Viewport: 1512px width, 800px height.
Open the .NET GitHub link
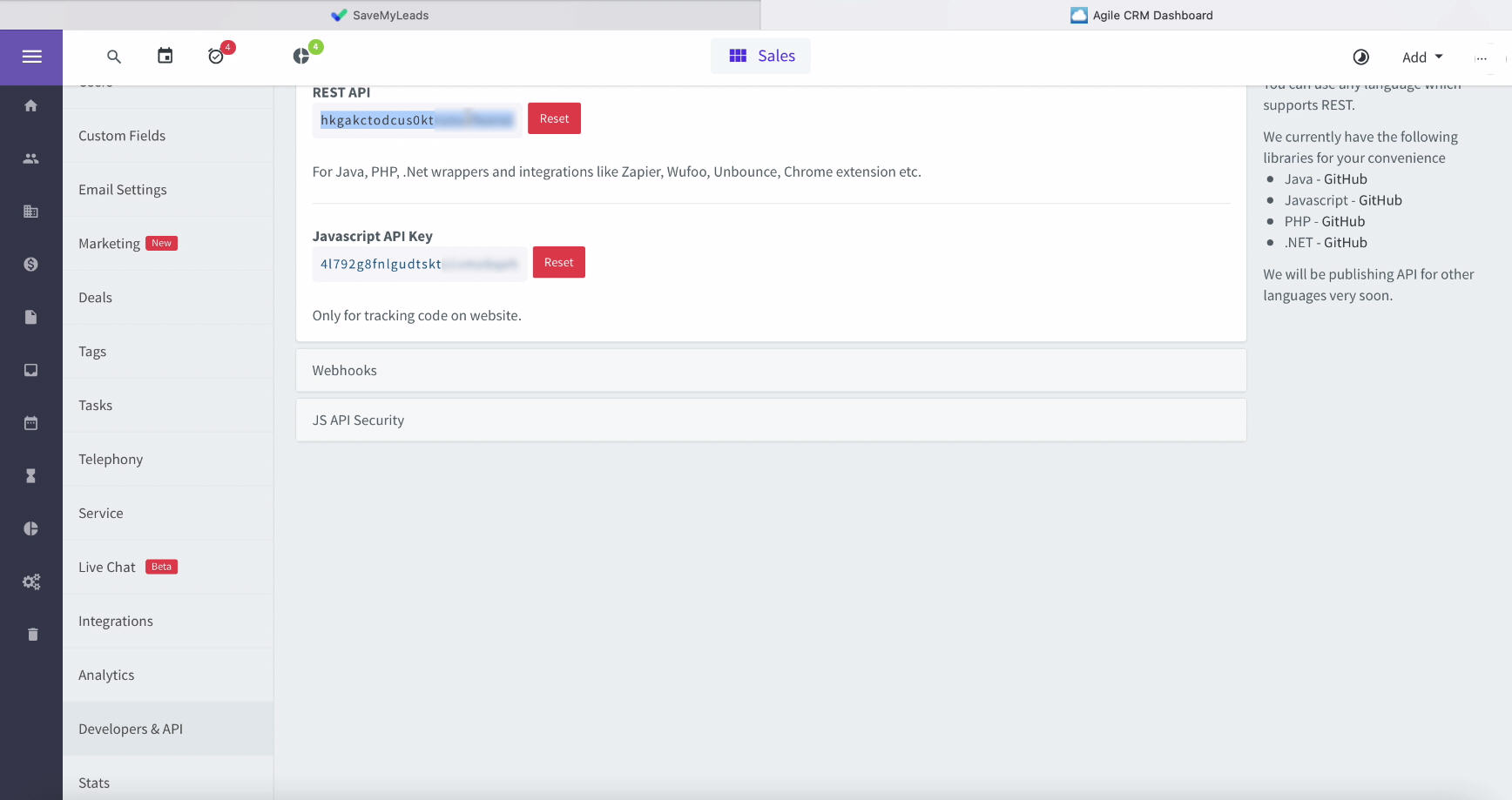[x=1346, y=243]
